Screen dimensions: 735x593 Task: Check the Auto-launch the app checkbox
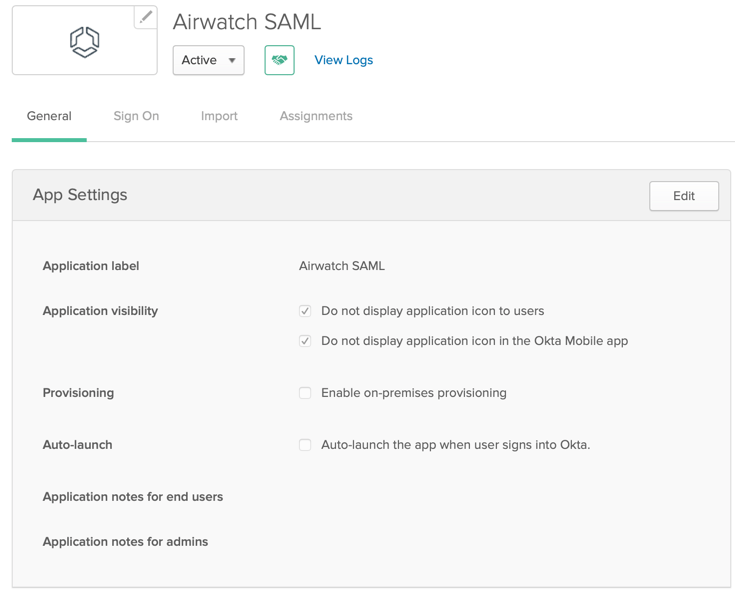pos(305,445)
